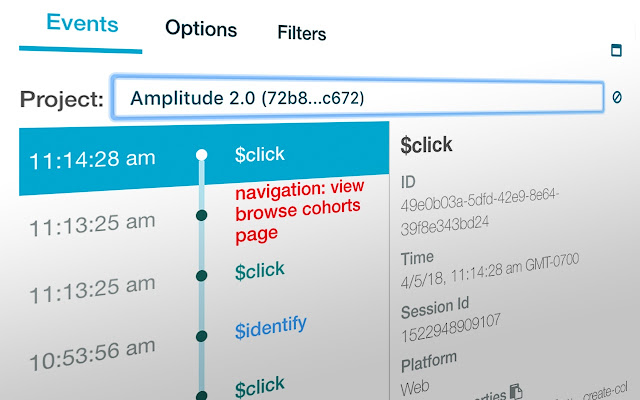Select navigation: view browse cohorts page event

tap(299, 211)
